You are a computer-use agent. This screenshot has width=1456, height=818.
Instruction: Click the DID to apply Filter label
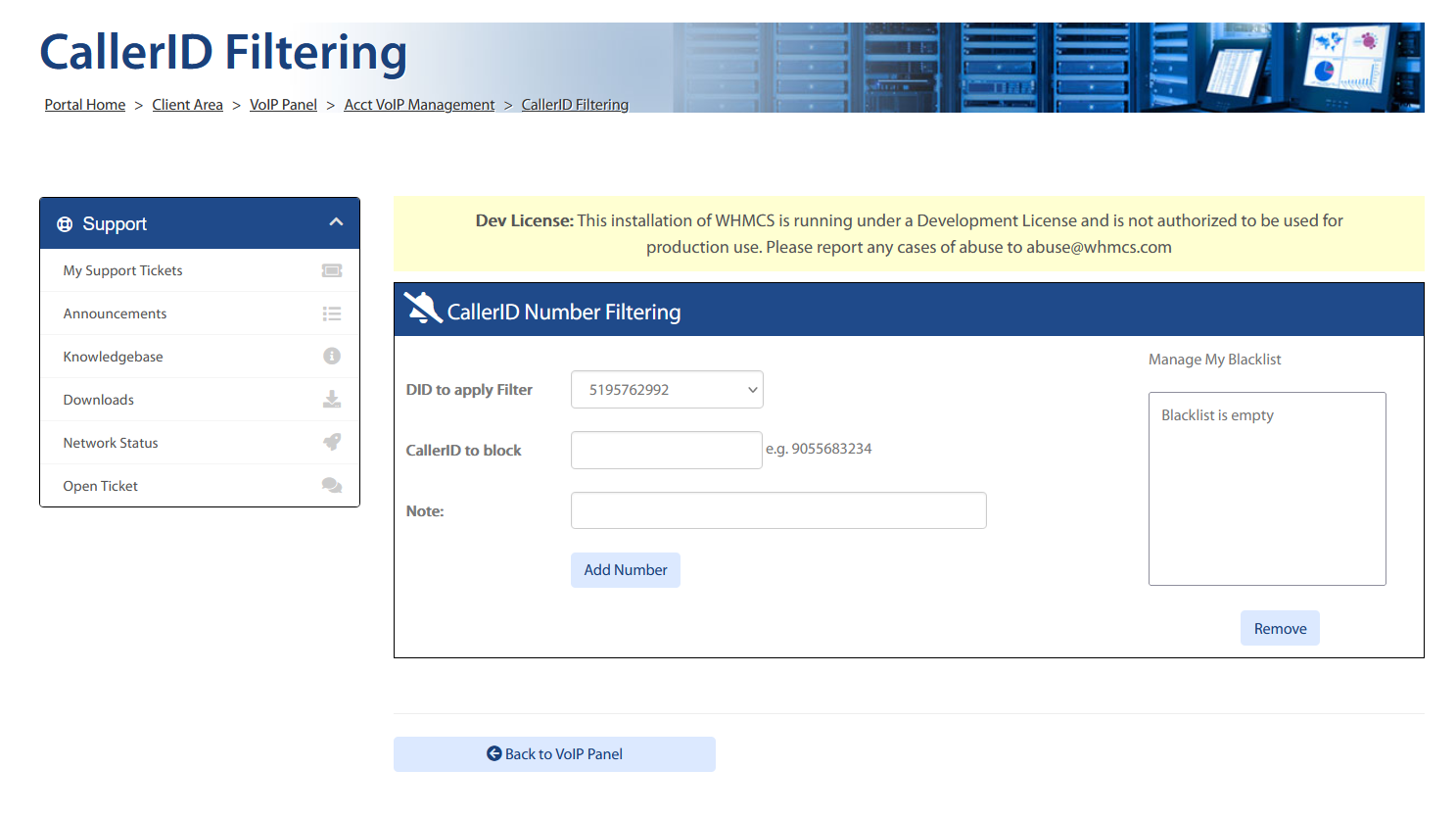[469, 390]
